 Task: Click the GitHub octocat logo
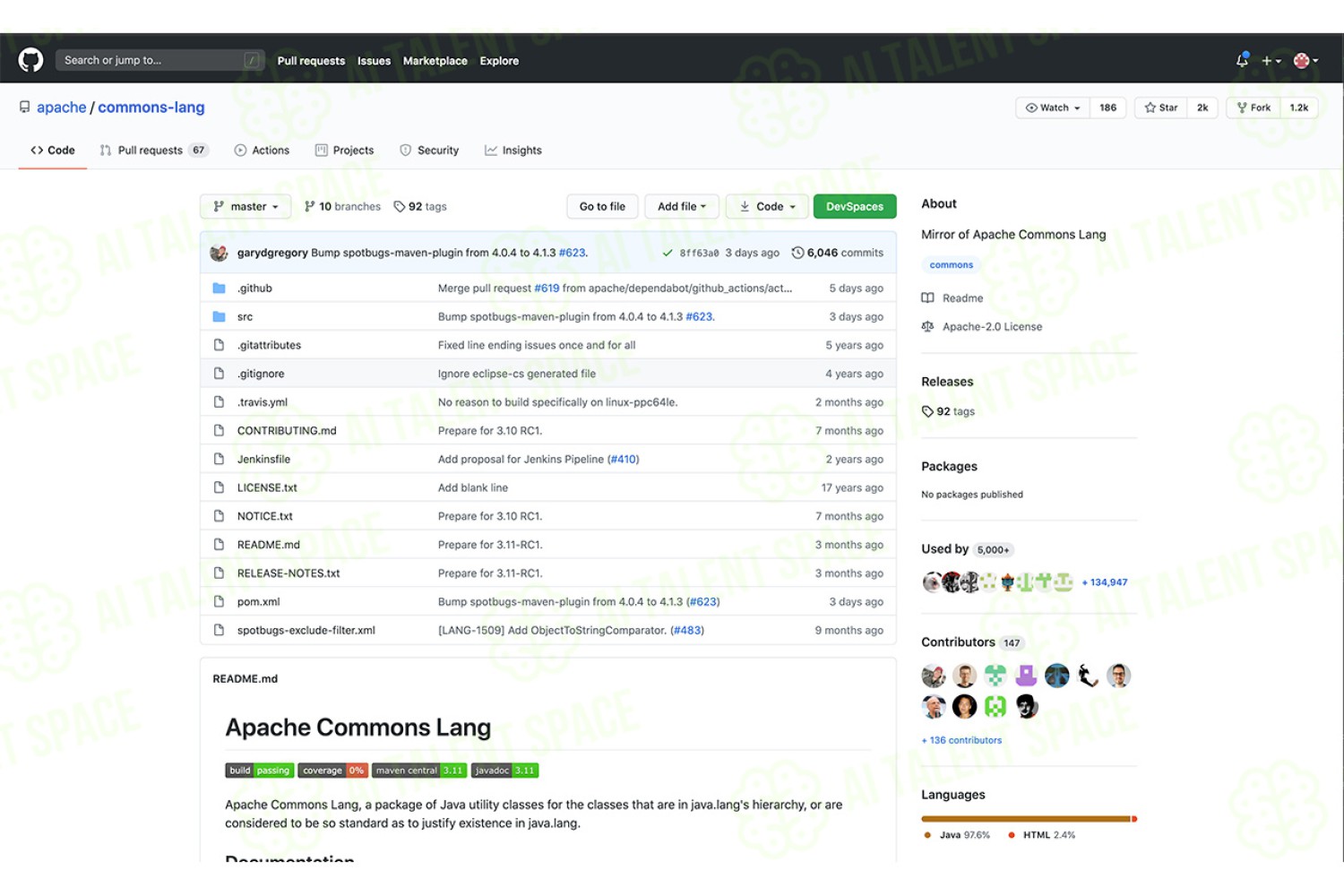[x=30, y=60]
